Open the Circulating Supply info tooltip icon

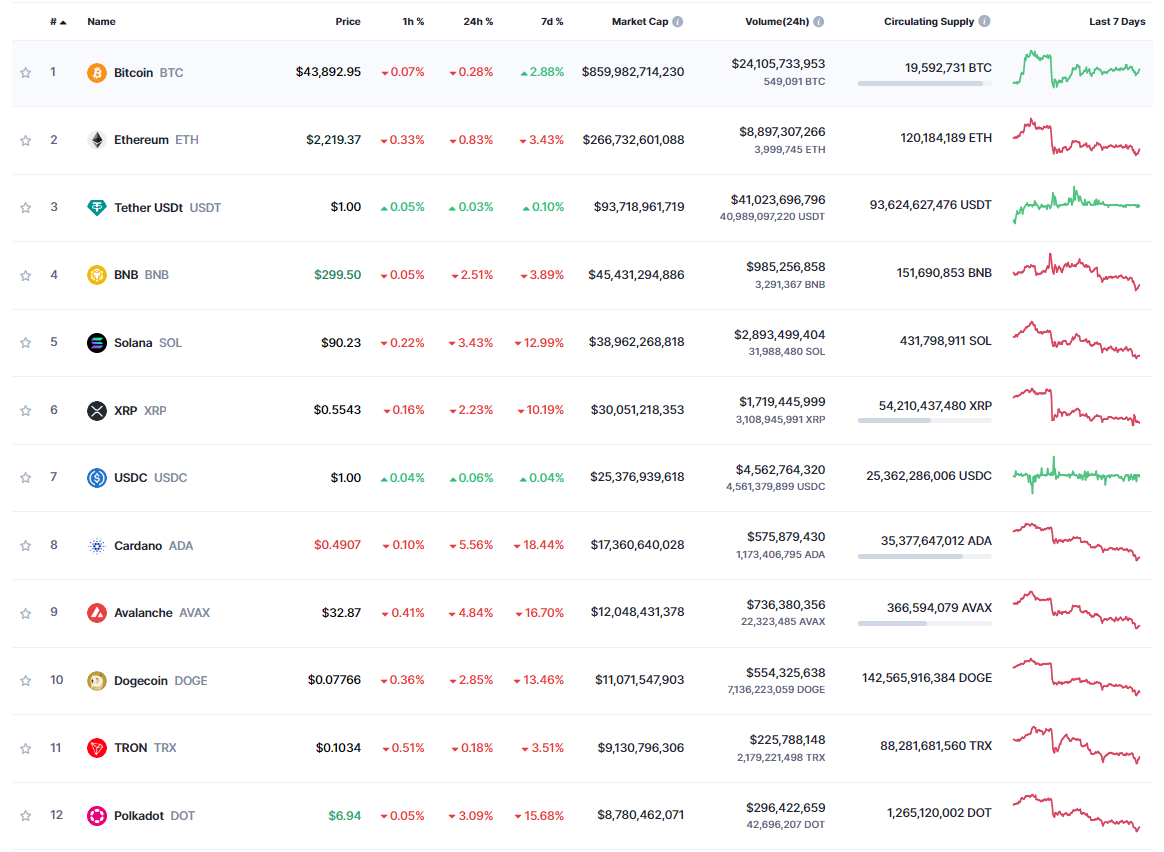coord(984,22)
